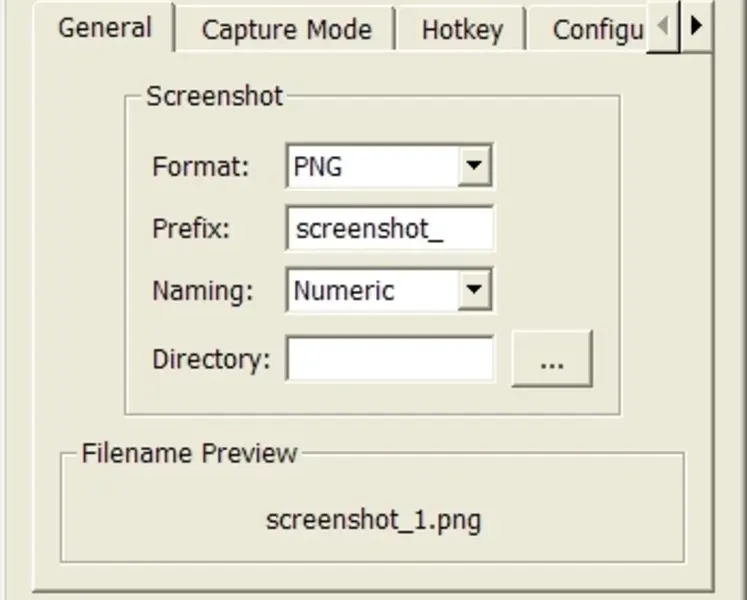Select the Hotkey tab

(x=461, y=30)
